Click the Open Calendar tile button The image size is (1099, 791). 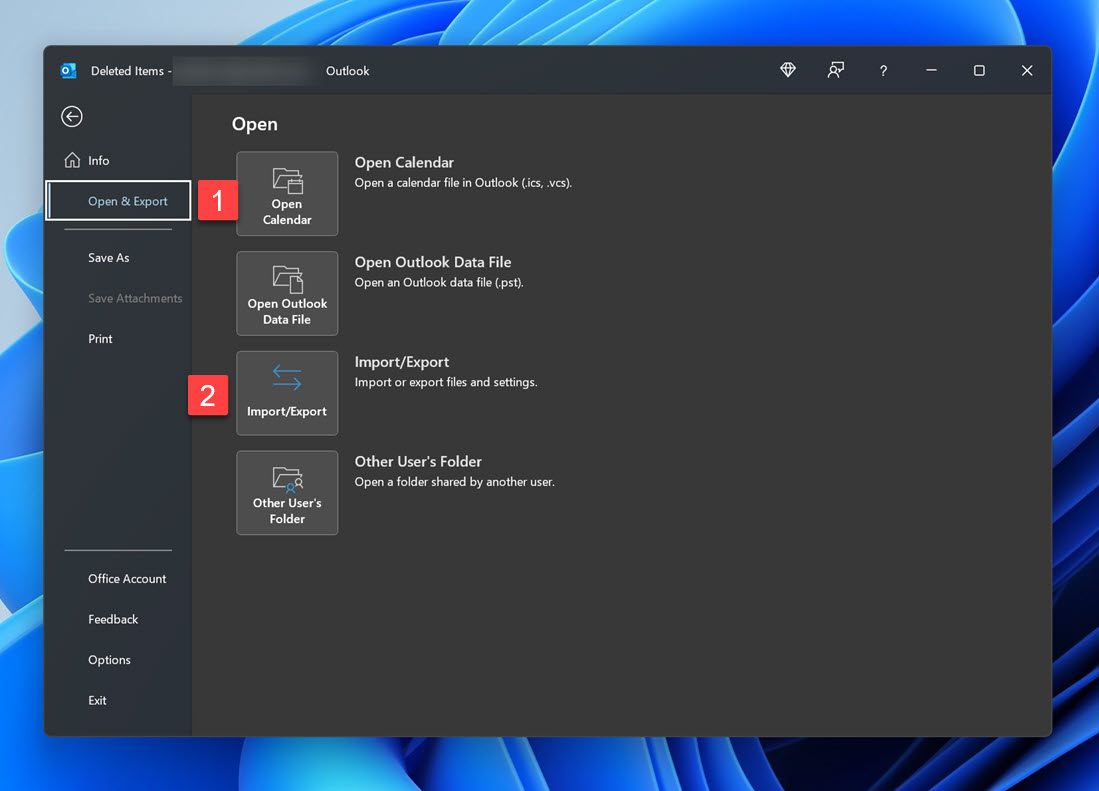[x=287, y=194]
